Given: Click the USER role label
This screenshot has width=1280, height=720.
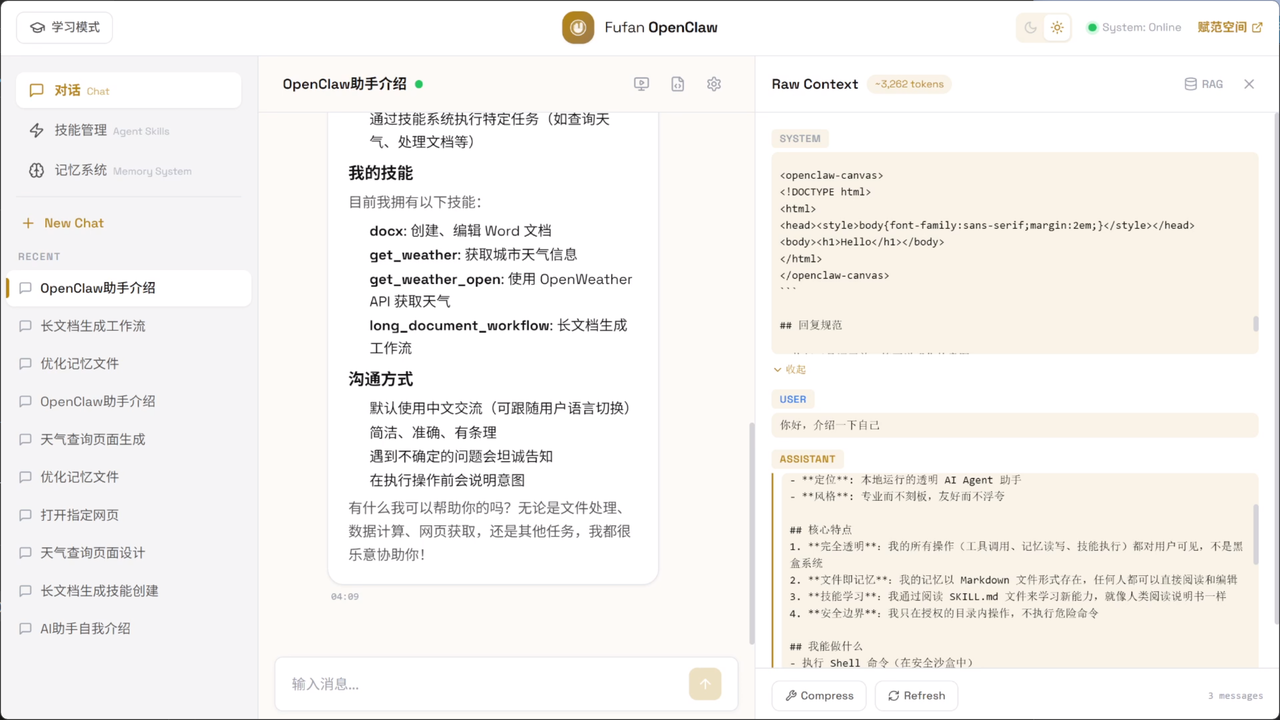Looking at the screenshot, I should [x=793, y=399].
